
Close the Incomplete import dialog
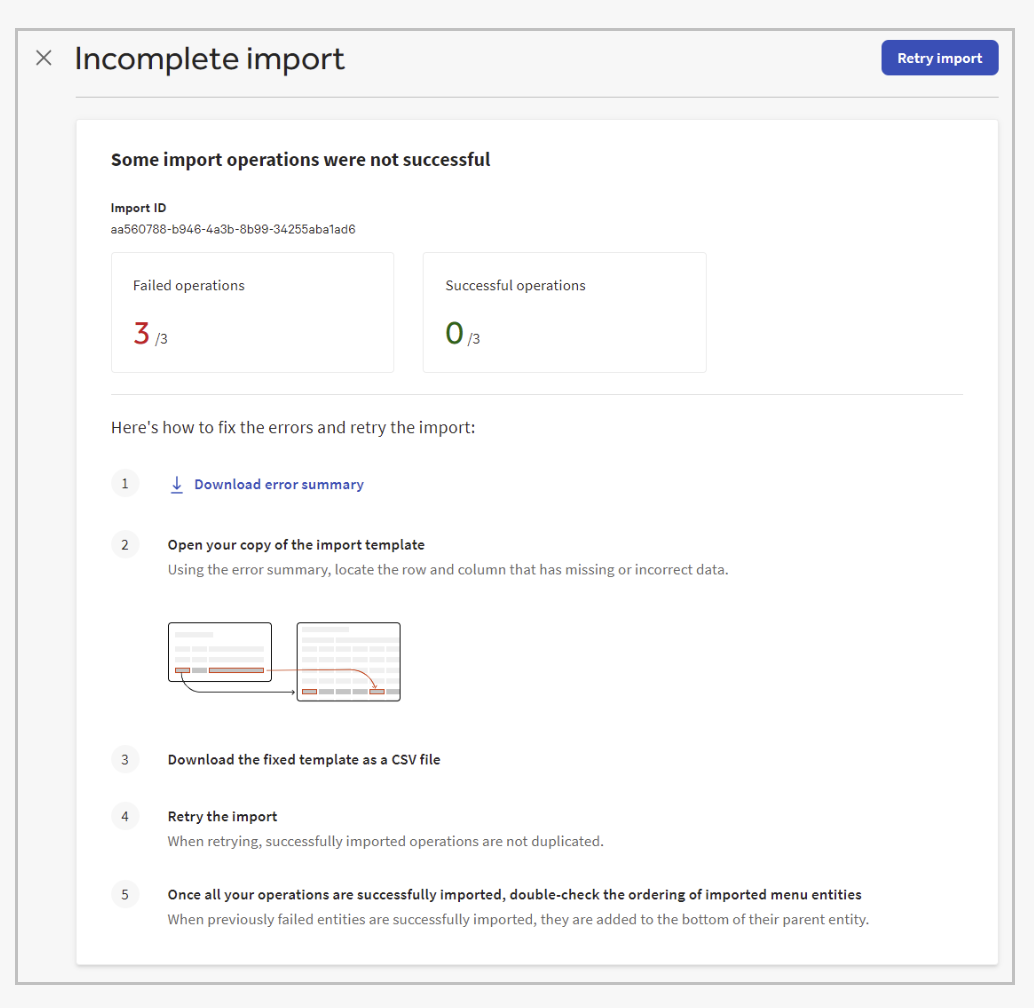point(44,58)
